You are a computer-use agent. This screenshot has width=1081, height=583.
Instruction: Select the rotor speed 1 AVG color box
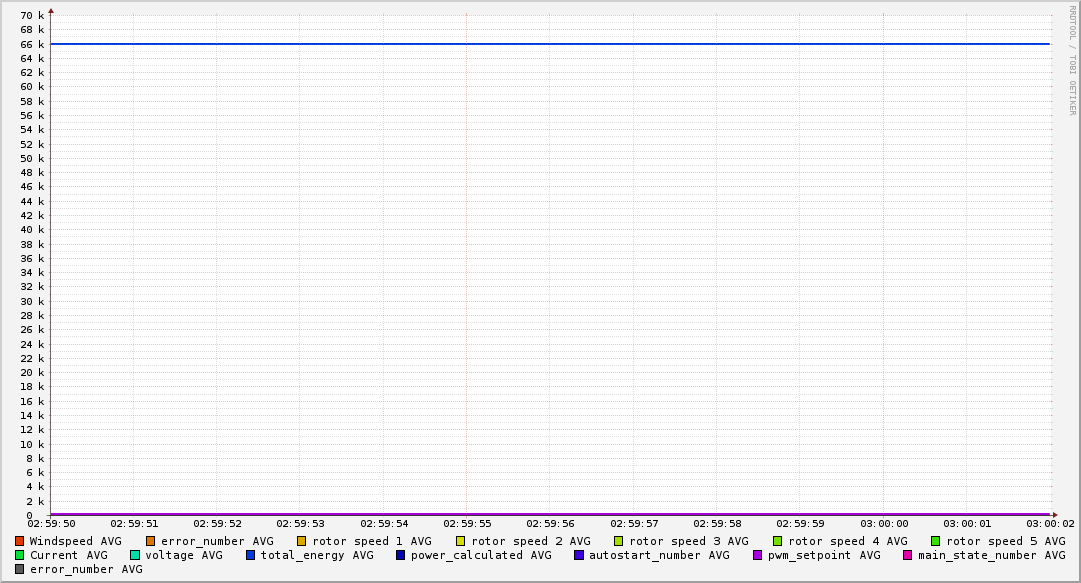[301, 541]
